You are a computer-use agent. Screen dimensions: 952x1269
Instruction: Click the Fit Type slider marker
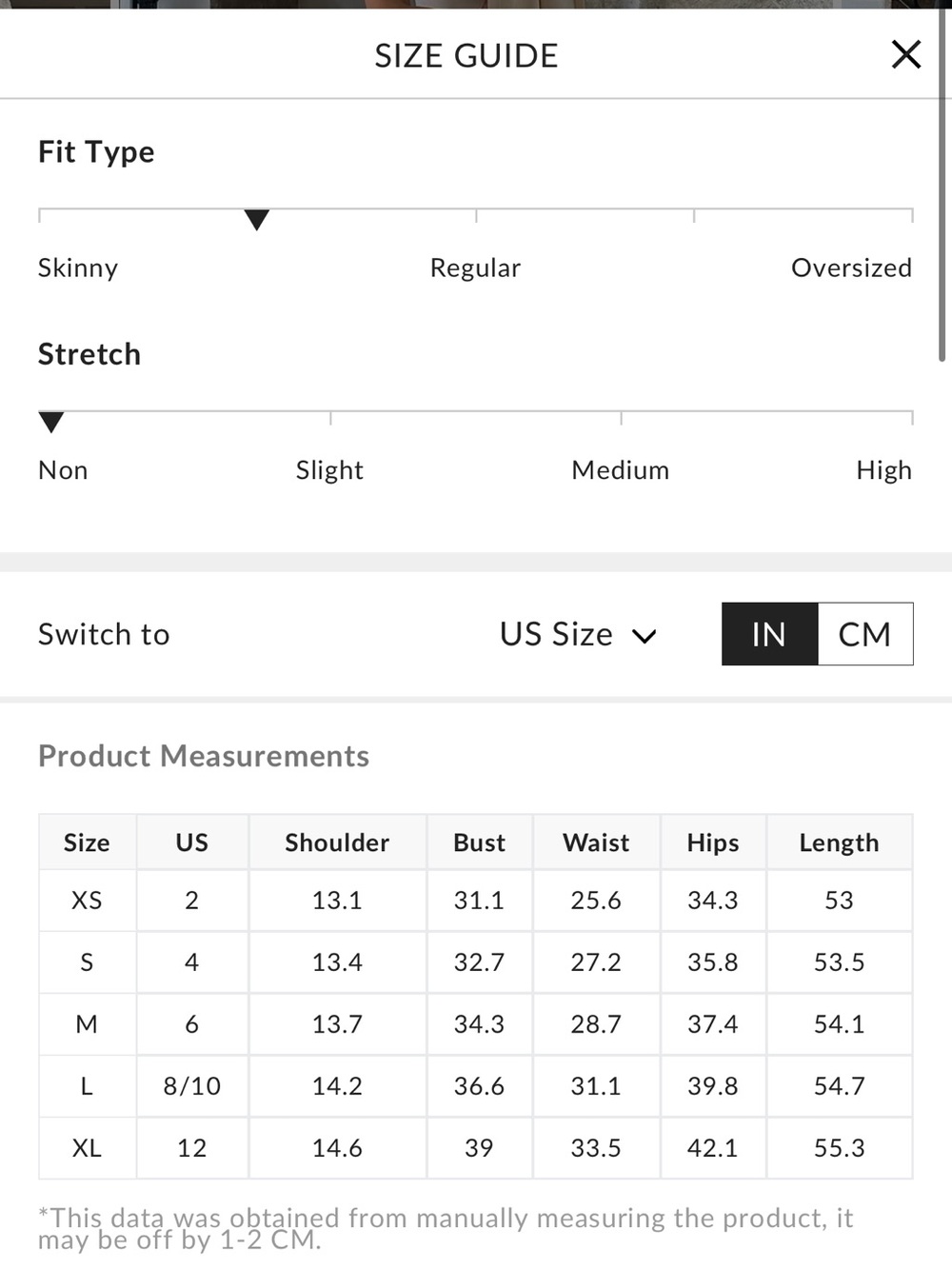256,220
